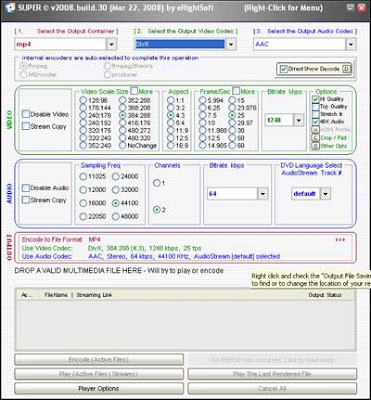The width and height of the screenshot is (371, 400).
Task: Click the Output Video Codec DivX field
Action: click(180, 44)
